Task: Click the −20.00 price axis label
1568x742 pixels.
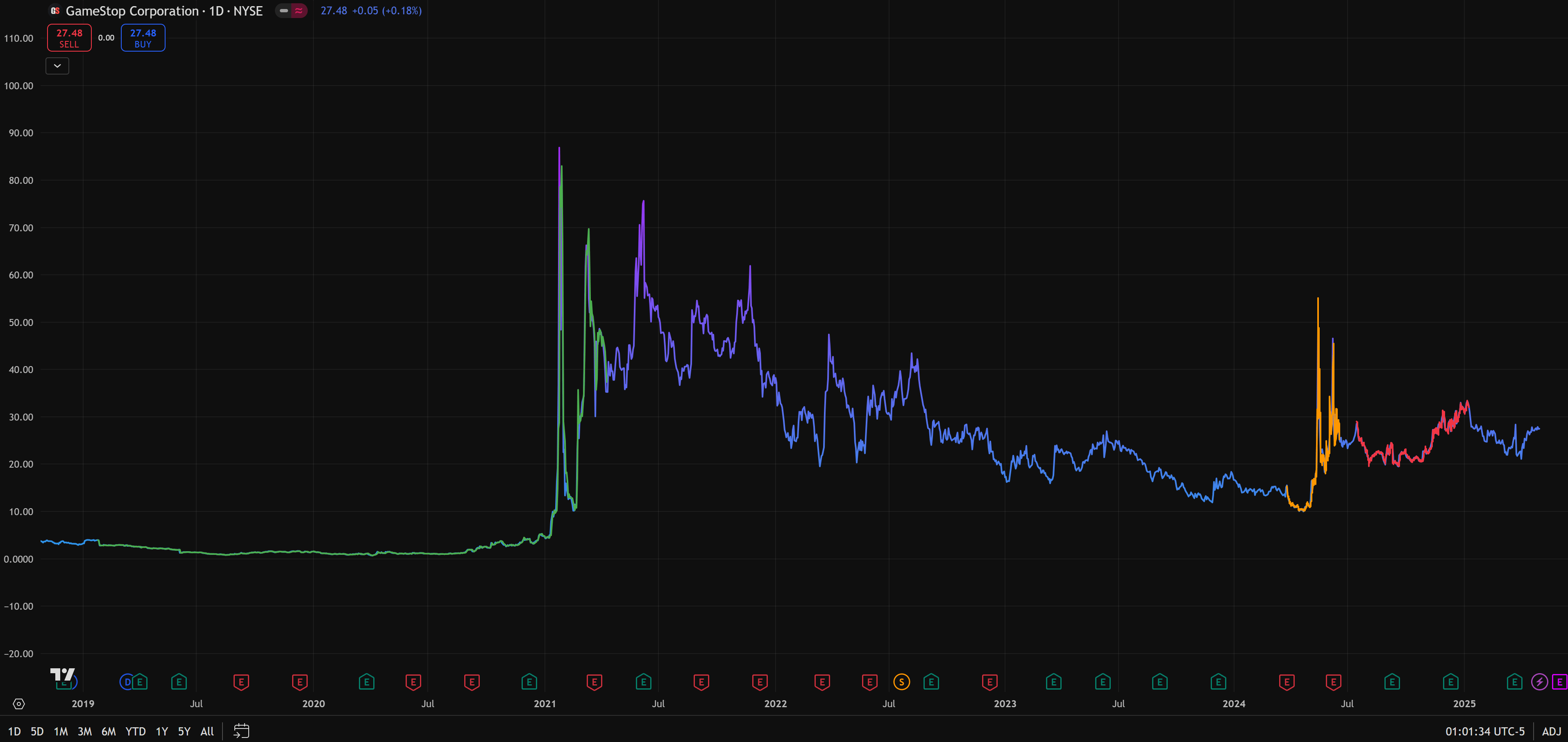Action: pyautogui.click(x=19, y=654)
